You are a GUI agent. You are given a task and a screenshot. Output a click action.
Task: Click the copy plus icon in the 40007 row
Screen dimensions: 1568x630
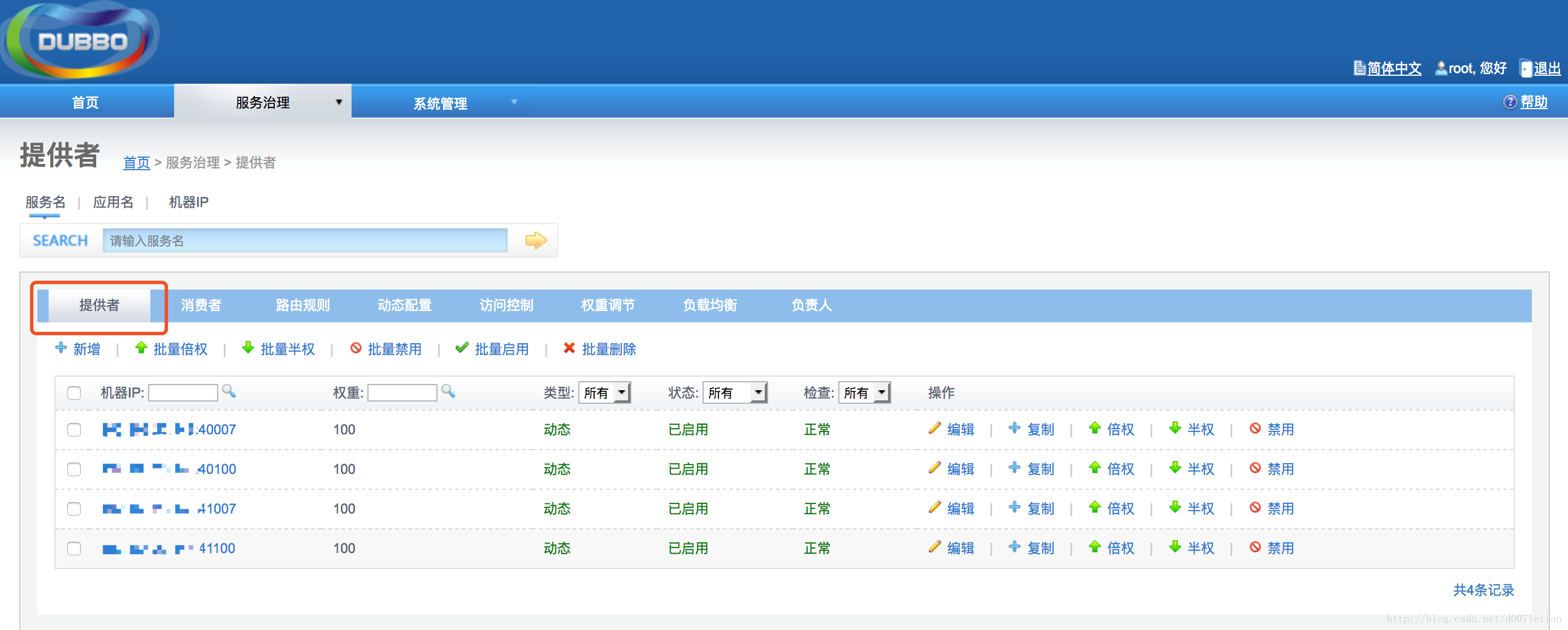[x=1014, y=428]
